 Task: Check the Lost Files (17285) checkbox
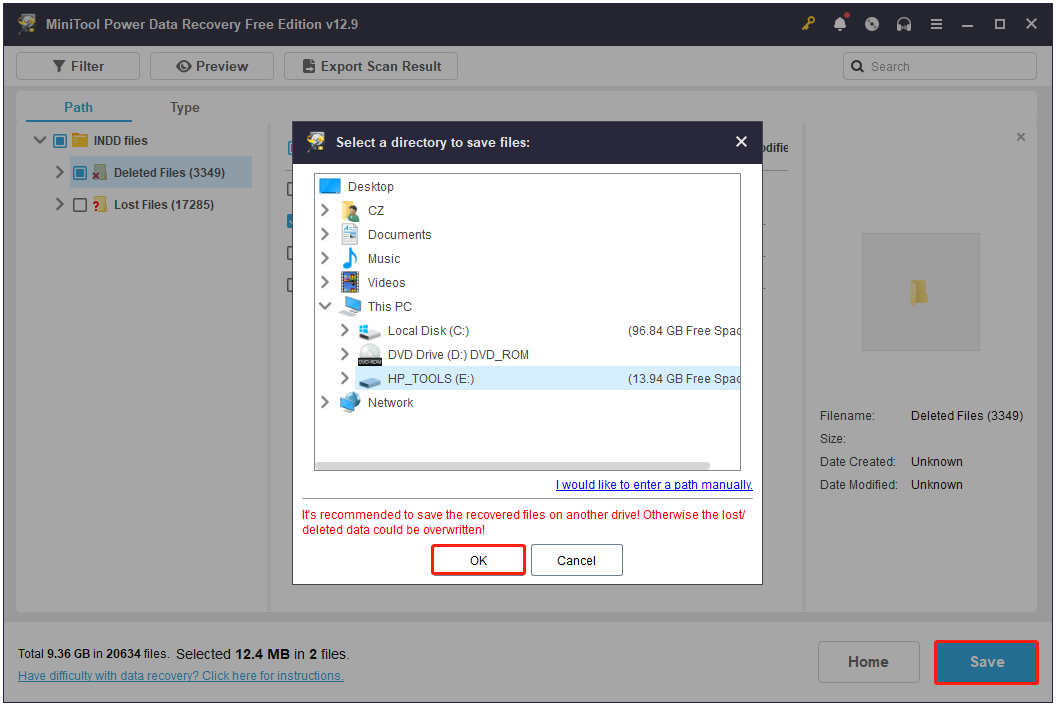(x=80, y=204)
